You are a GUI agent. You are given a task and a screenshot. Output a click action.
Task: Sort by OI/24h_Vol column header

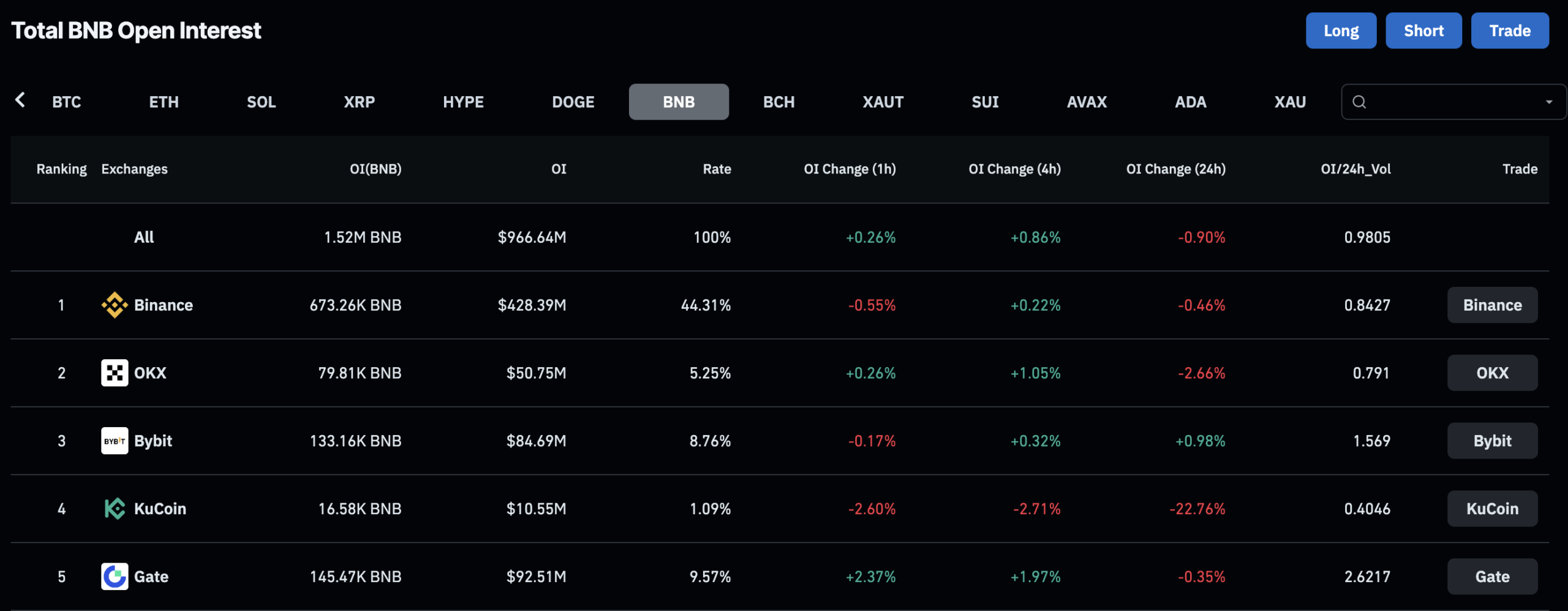pyautogui.click(x=1355, y=169)
